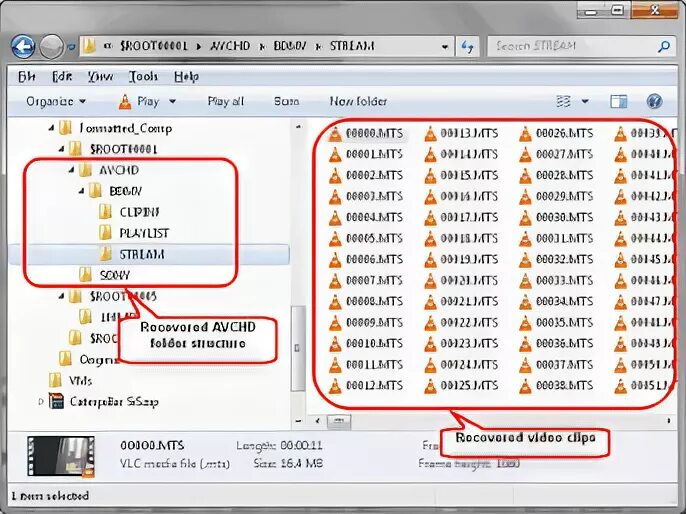Click the Burn button
This screenshot has width=686, height=514.
(286, 101)
